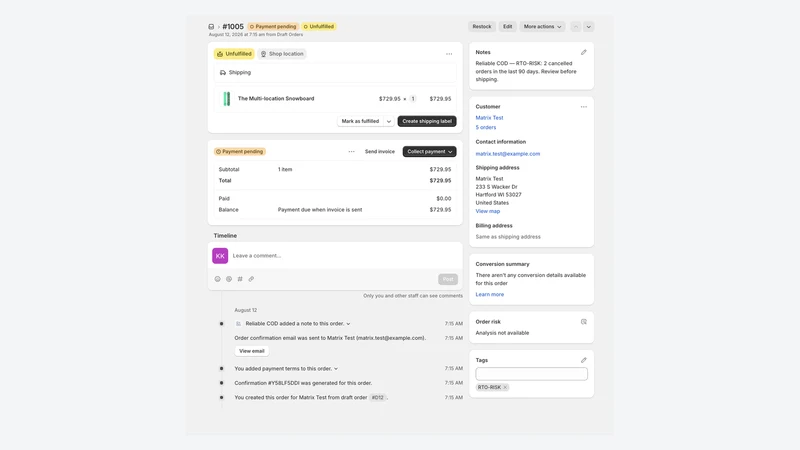Image resolution: width=800 pixels, height=450 pixels.
Task: Edit the Notes with pencil icon
Action: pyautogui.click(x=584, y=52)
